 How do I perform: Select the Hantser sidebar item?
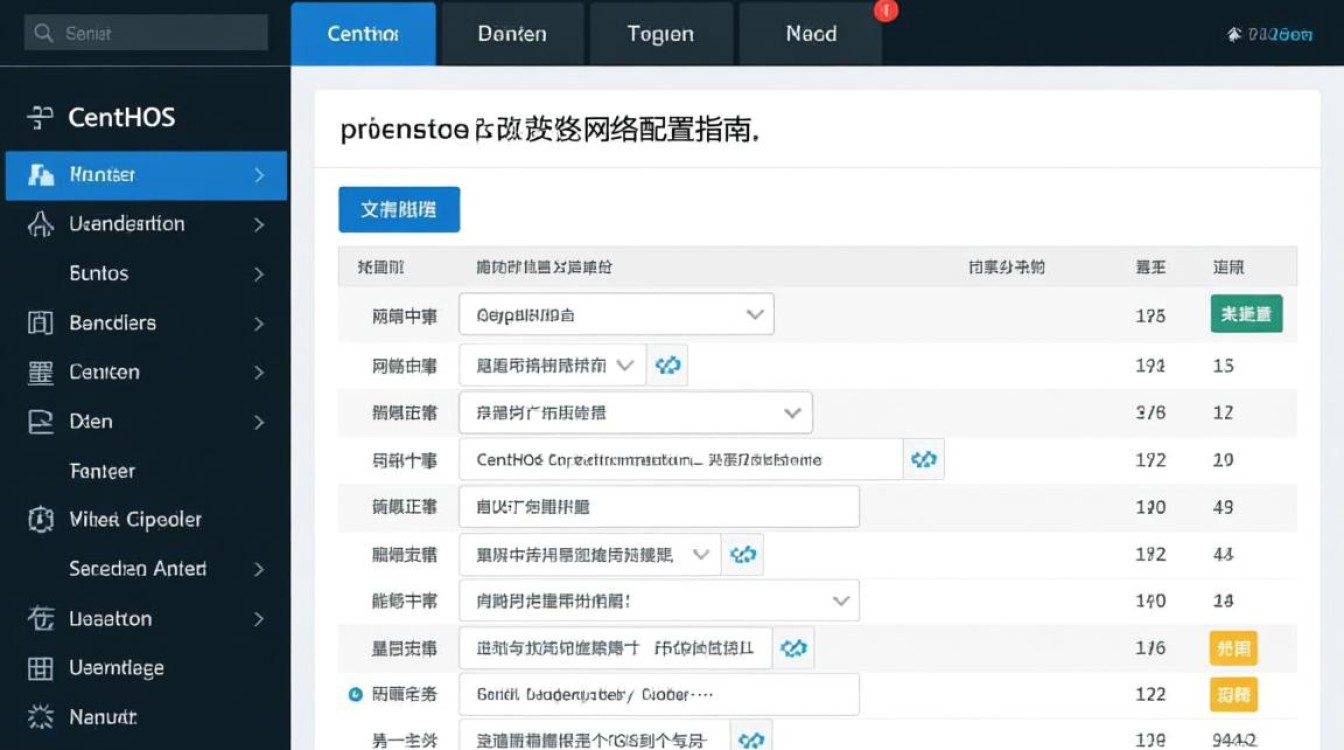(146, 175)
